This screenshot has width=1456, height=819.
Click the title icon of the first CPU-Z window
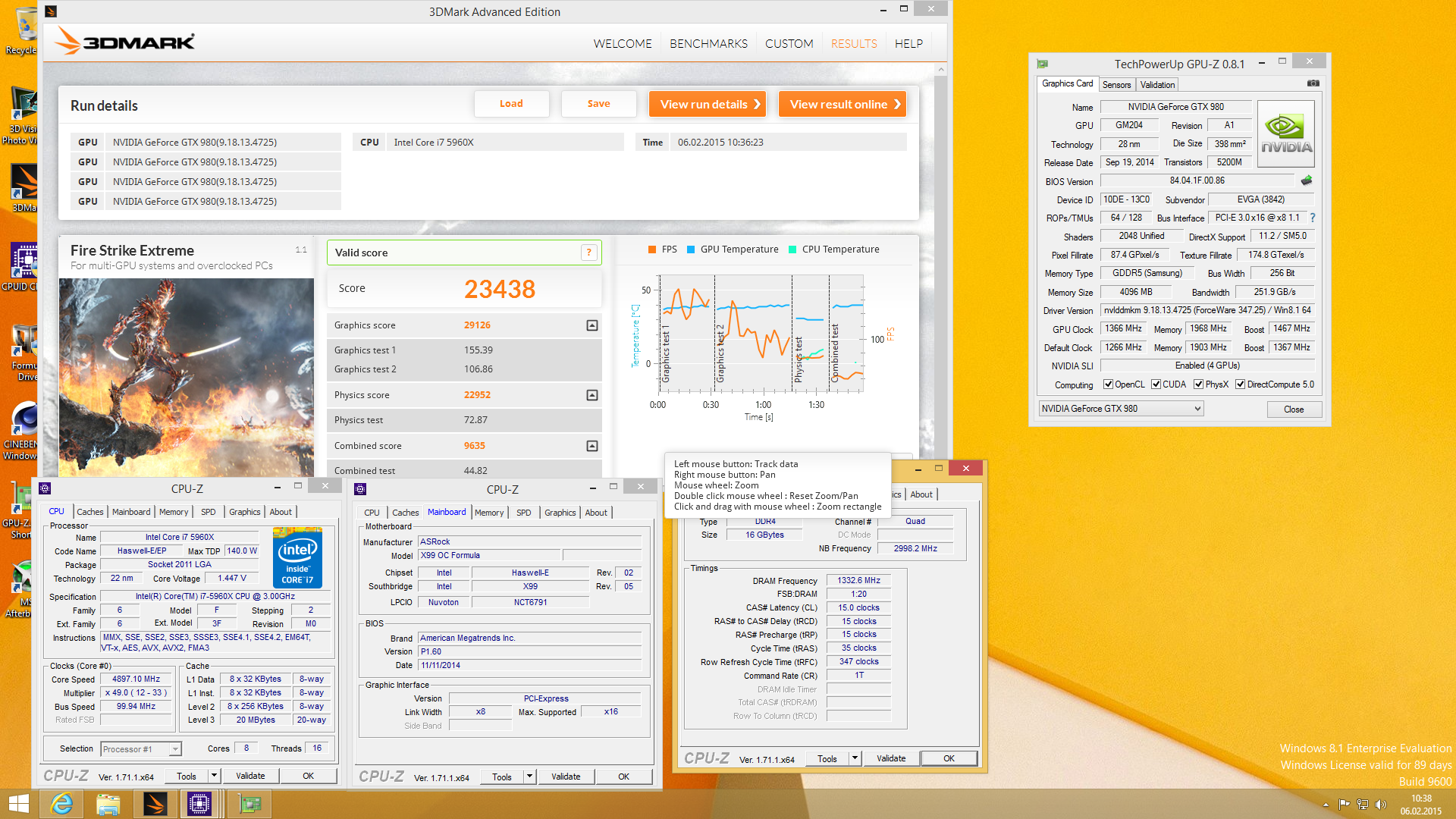click(x=45, y=488)
